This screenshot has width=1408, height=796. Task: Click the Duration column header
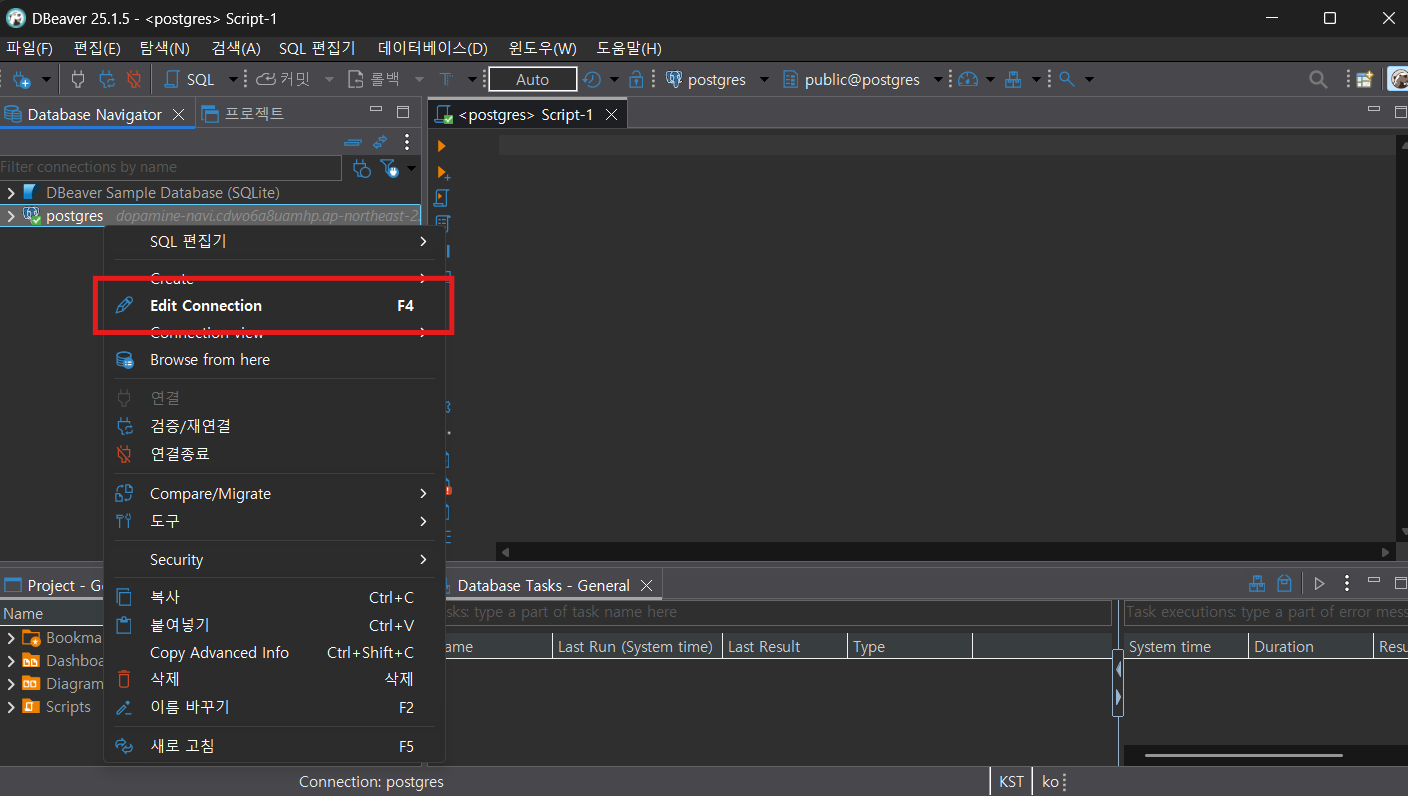pyautogui.click(x=1311, y=647)
